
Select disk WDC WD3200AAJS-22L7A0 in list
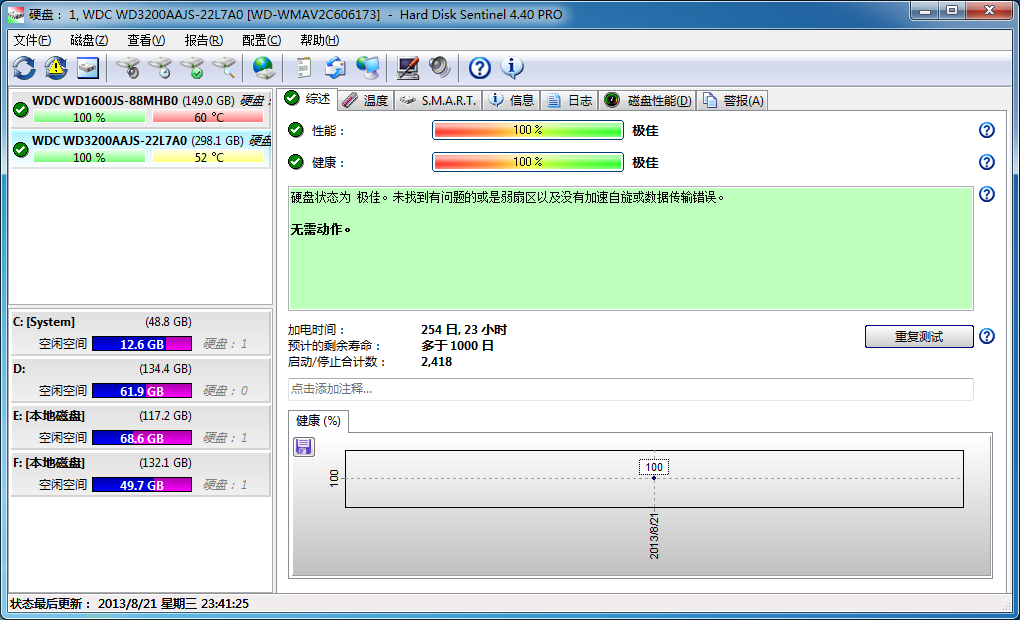coord(141,149)
